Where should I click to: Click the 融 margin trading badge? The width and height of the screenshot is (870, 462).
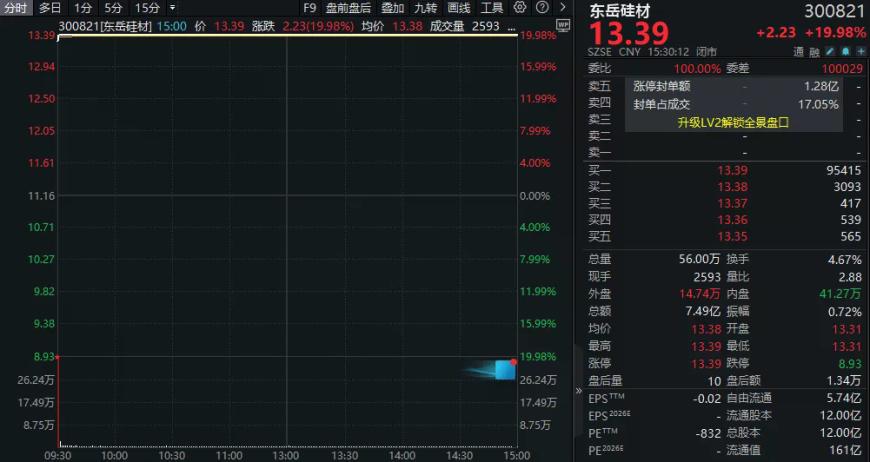pyautogui.click(x=814, y=49)
